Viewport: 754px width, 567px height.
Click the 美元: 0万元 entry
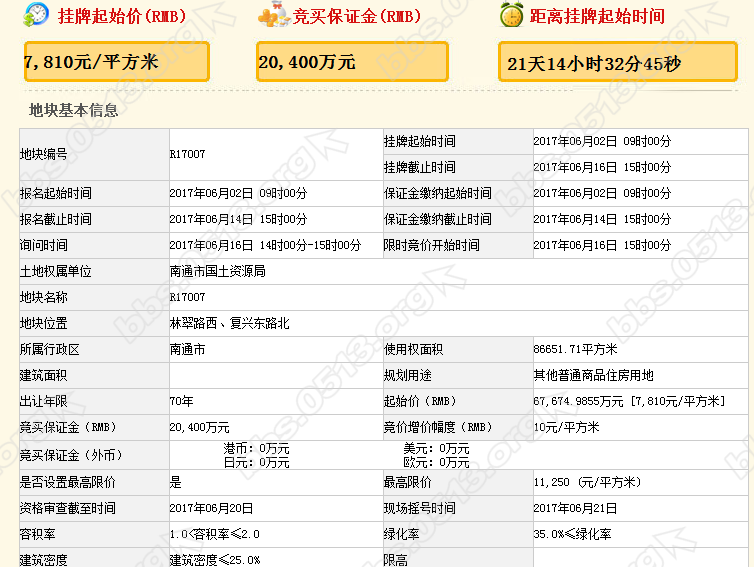coord(436,449)
